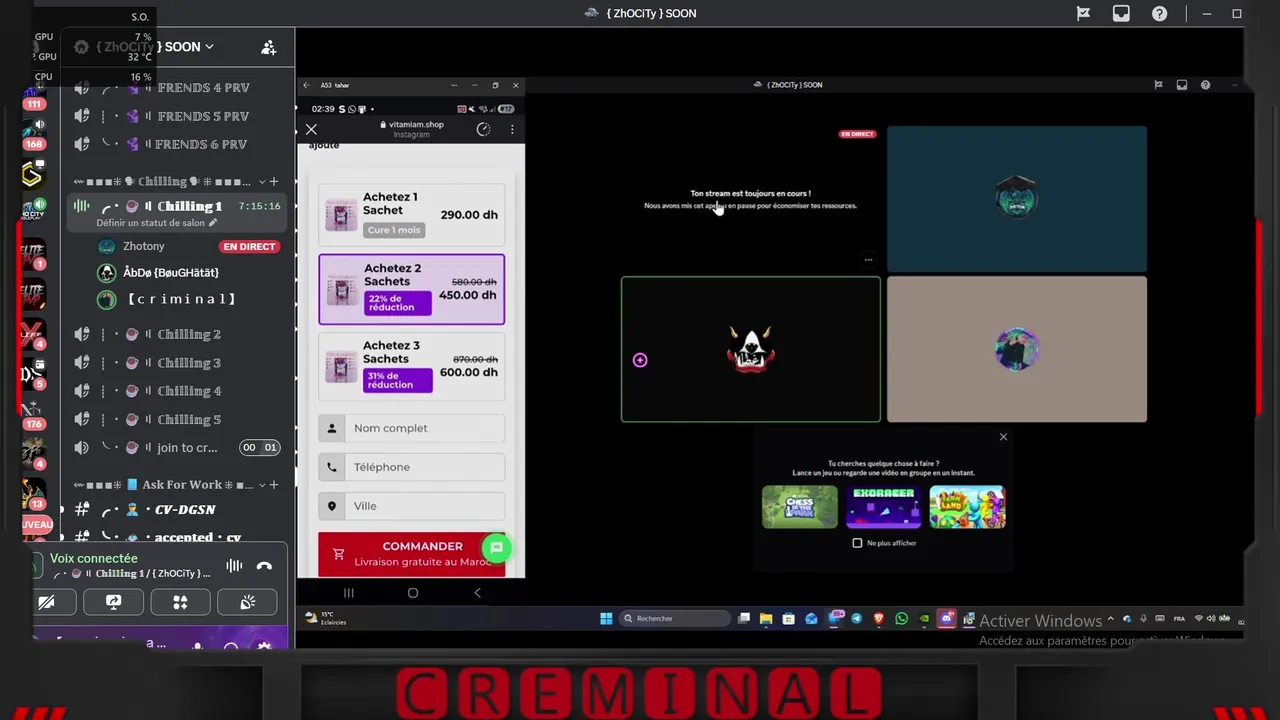Open Telegram from the shared taskbar
Screen dimensions: 1280x720
pos(856,619)
